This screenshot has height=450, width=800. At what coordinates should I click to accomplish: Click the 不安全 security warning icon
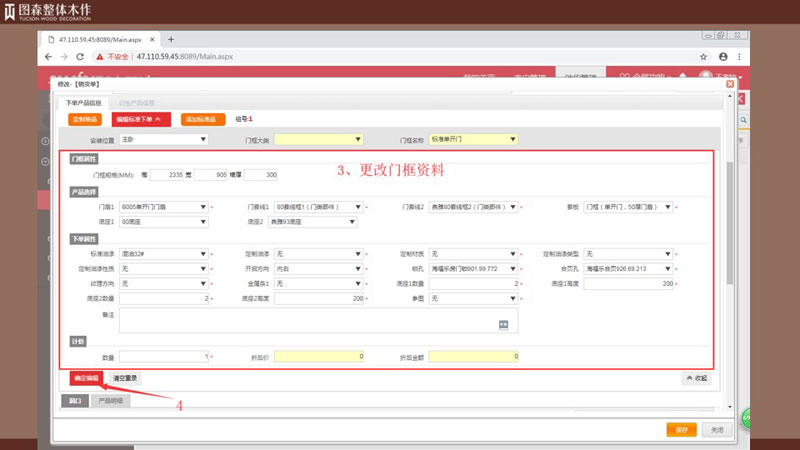[101, 57]
